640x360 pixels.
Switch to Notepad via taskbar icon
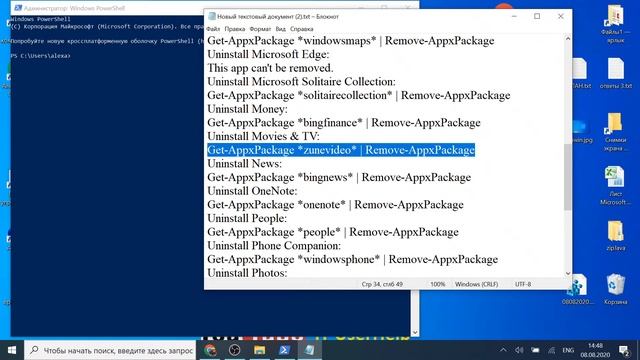point(309,350)
